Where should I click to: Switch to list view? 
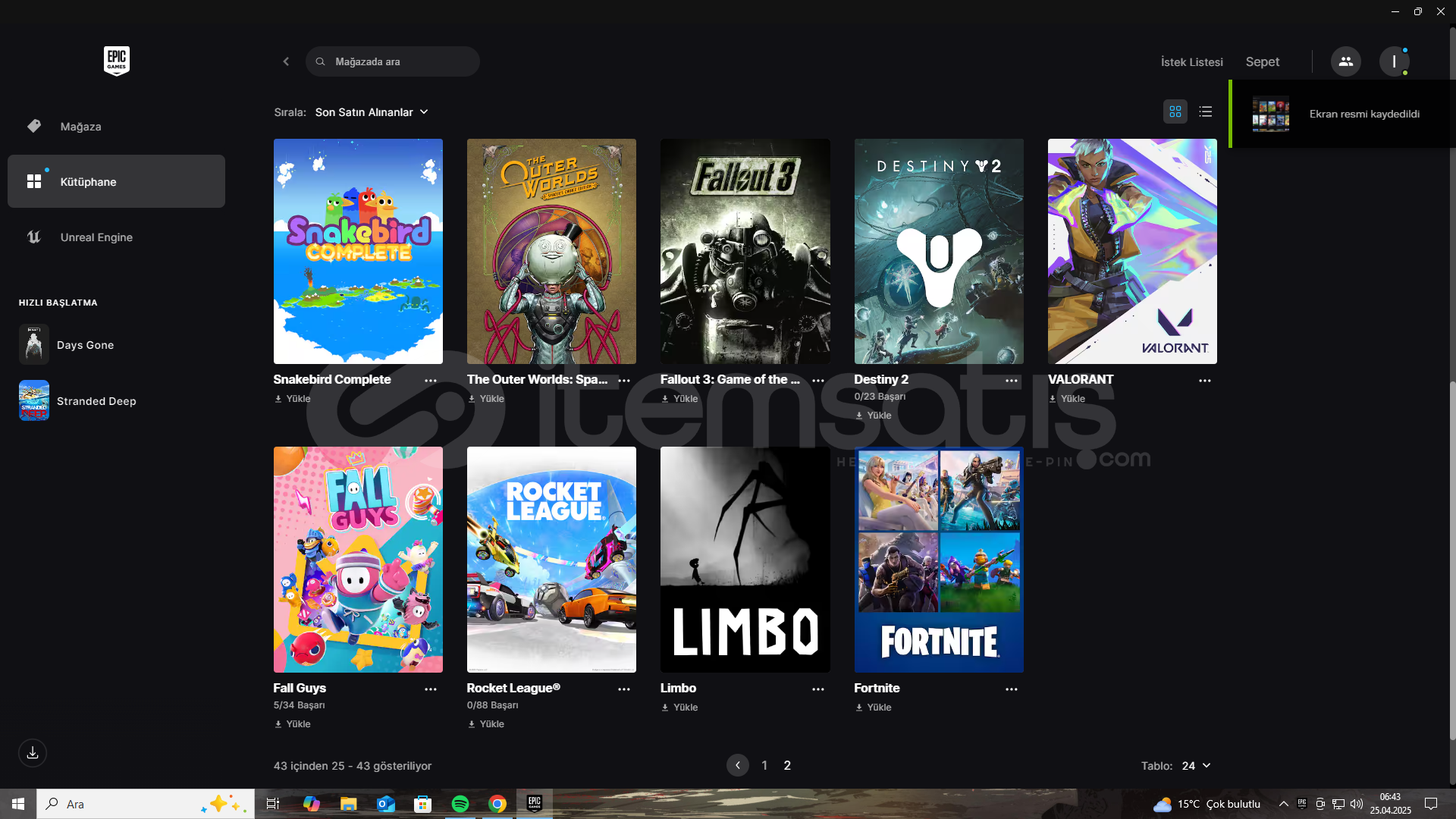click(1206, 111)
